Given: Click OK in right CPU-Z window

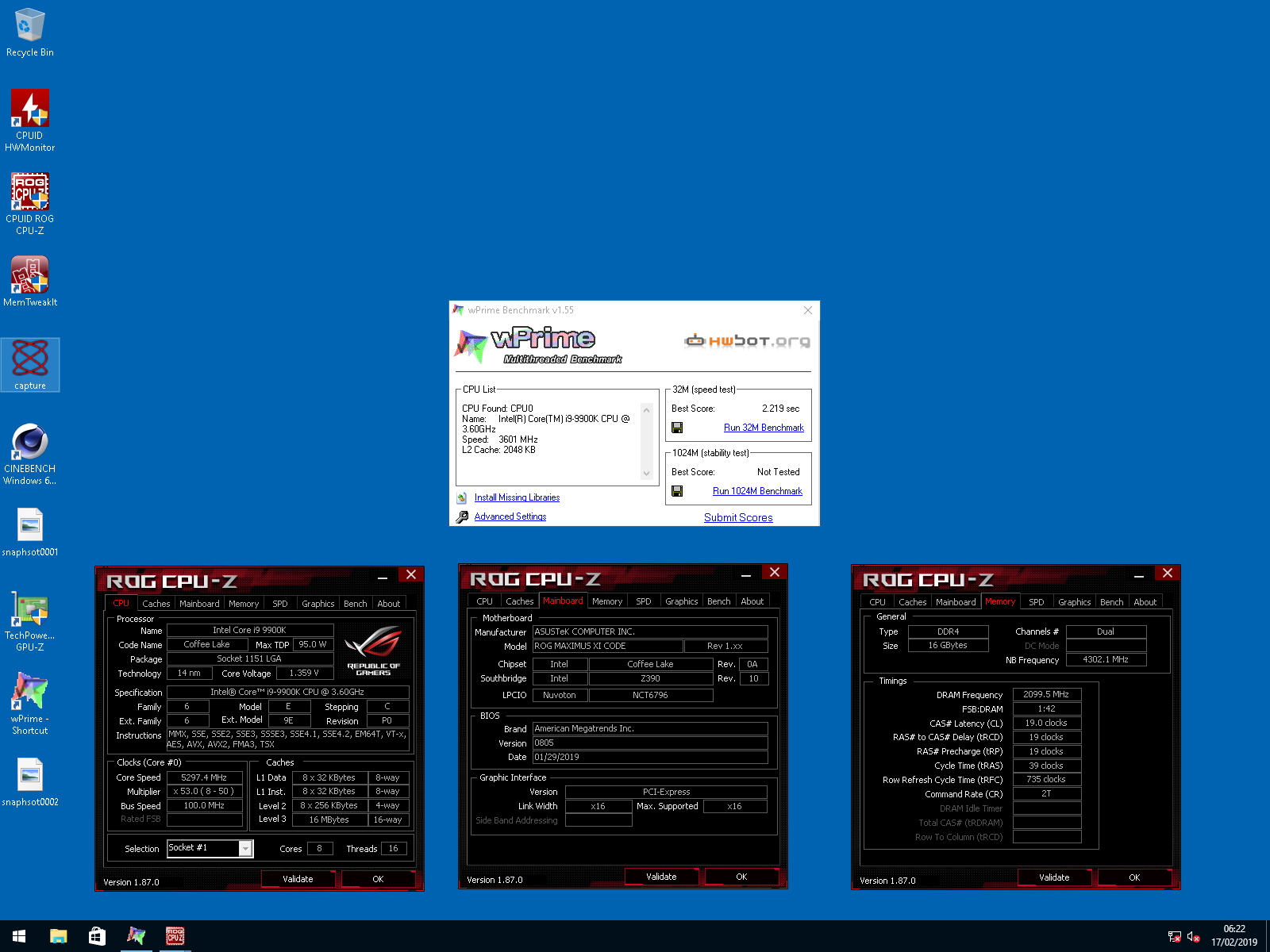Looking at the screenshot, I should tap(1134, 877).
